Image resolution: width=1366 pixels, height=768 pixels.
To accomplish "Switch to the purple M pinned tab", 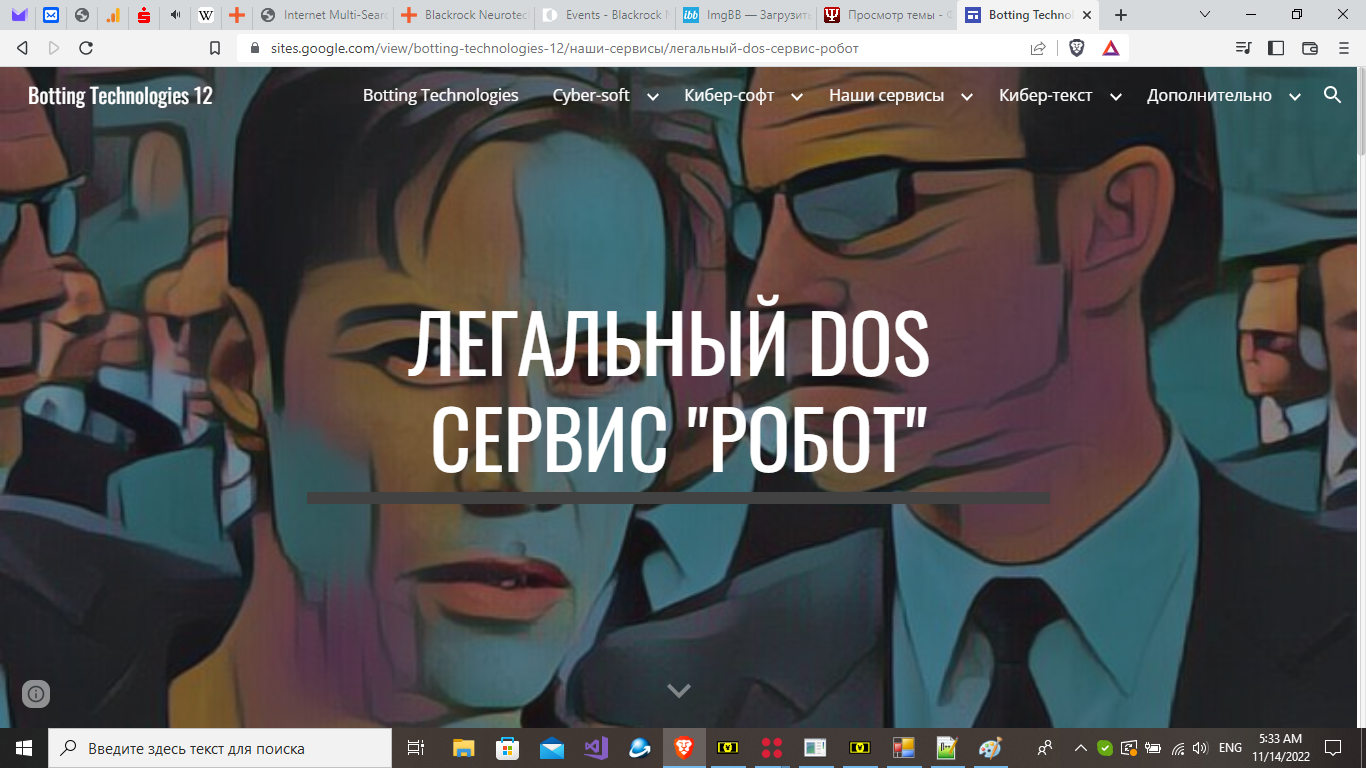I will tap(19, 15).
